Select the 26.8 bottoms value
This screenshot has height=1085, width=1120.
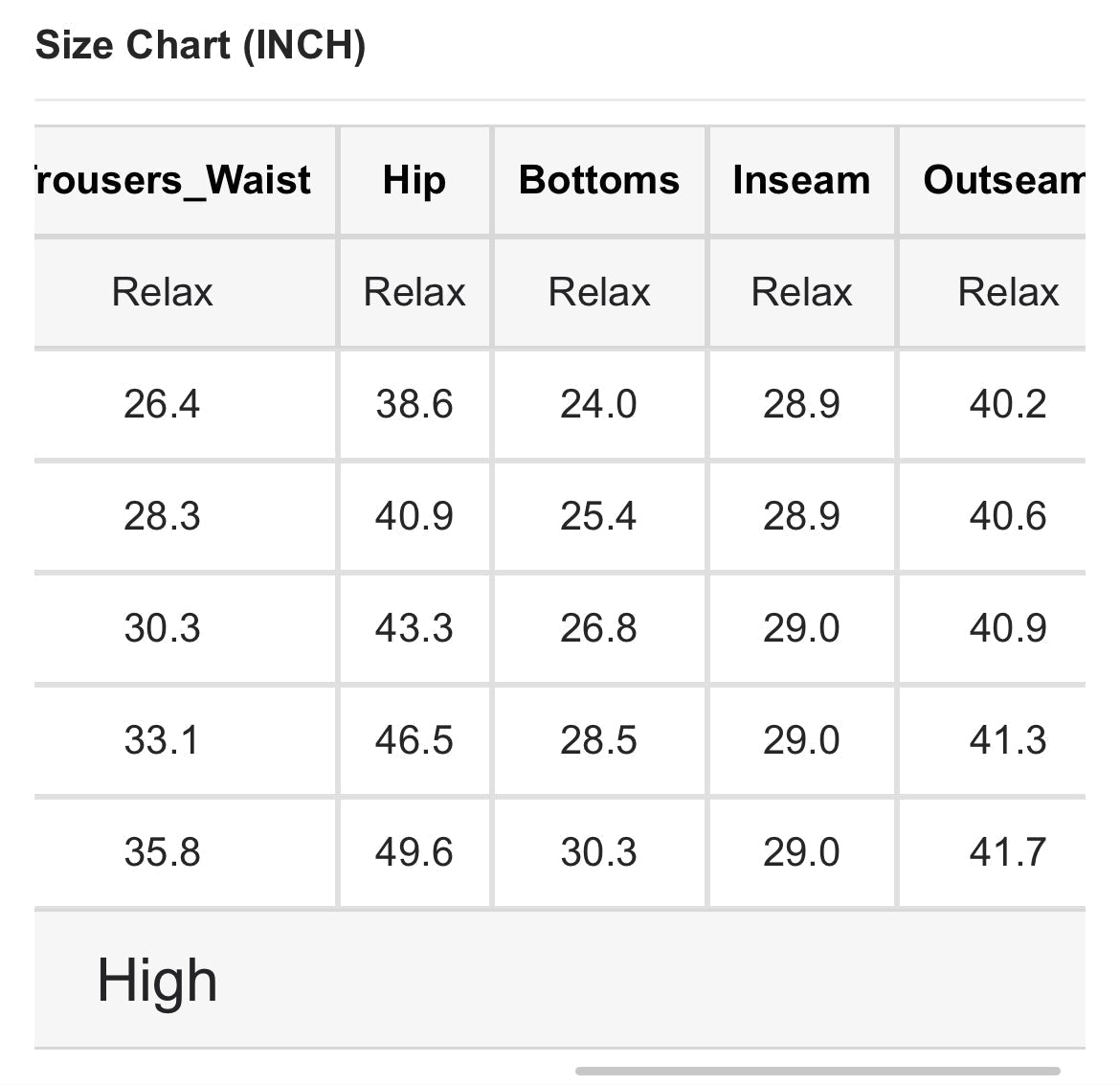pos(598,628)
